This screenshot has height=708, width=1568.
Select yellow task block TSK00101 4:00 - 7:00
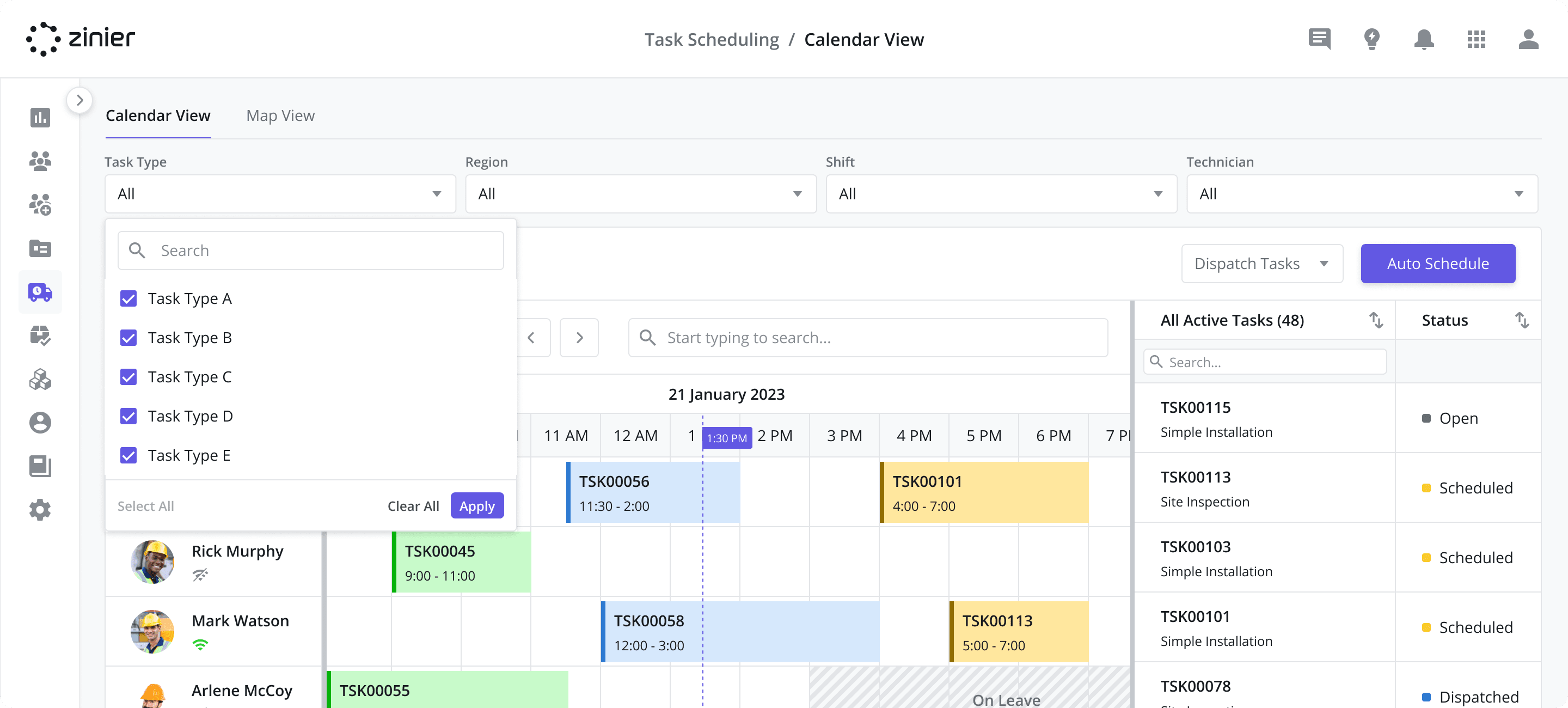(x=984, y=492)
